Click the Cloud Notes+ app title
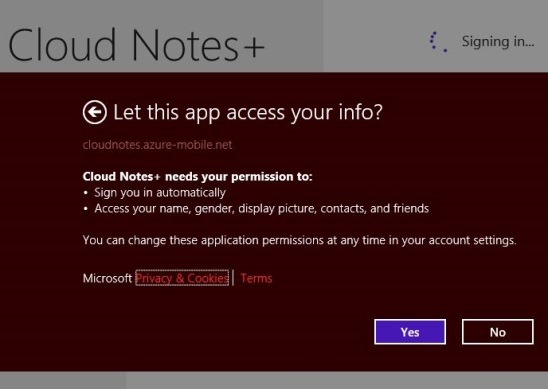 click(x=136, y=45)
